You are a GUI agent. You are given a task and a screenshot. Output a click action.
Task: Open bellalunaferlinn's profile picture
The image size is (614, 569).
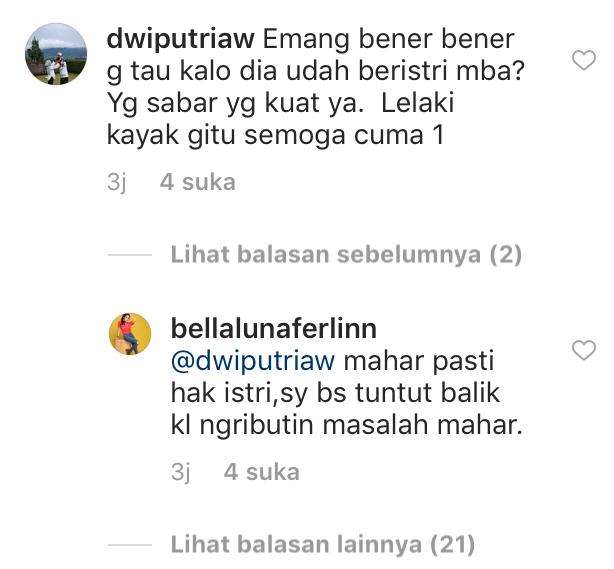click(x=130, y=334)
